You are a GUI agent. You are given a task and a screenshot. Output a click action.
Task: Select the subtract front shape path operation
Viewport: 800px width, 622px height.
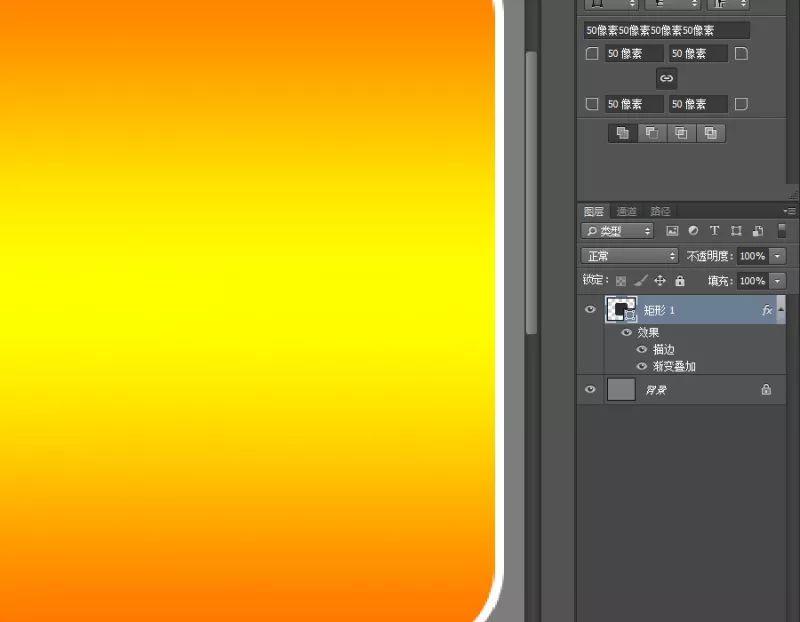point(652,133)
